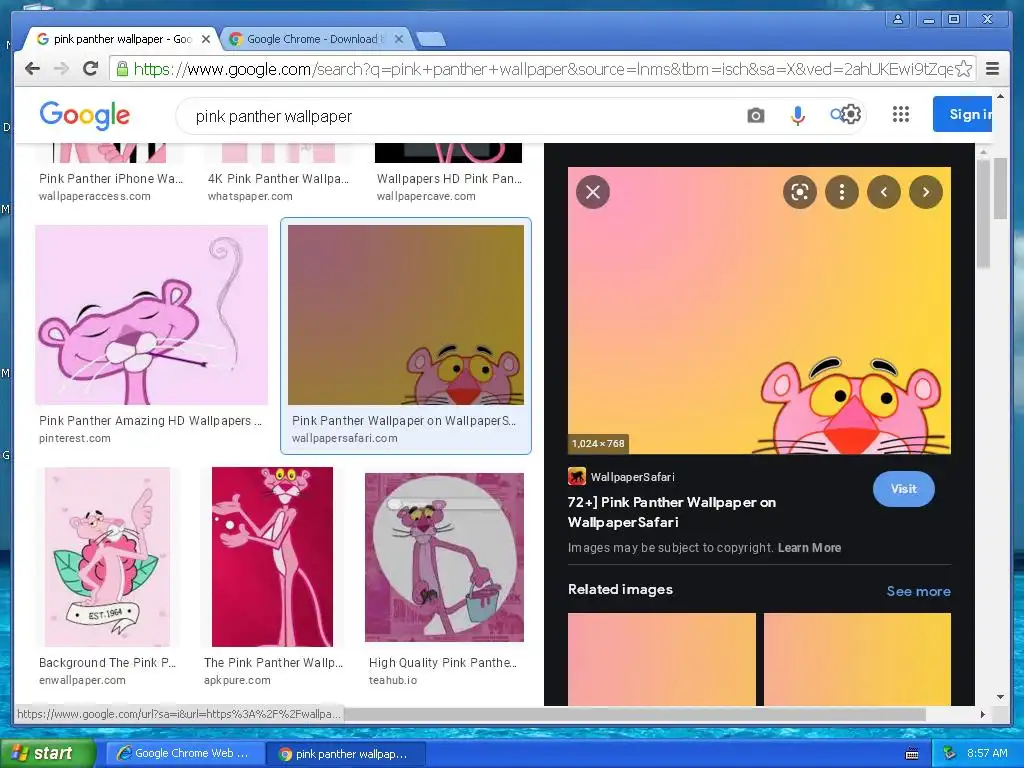Reload the page with the refresh icon

(90, 68)
